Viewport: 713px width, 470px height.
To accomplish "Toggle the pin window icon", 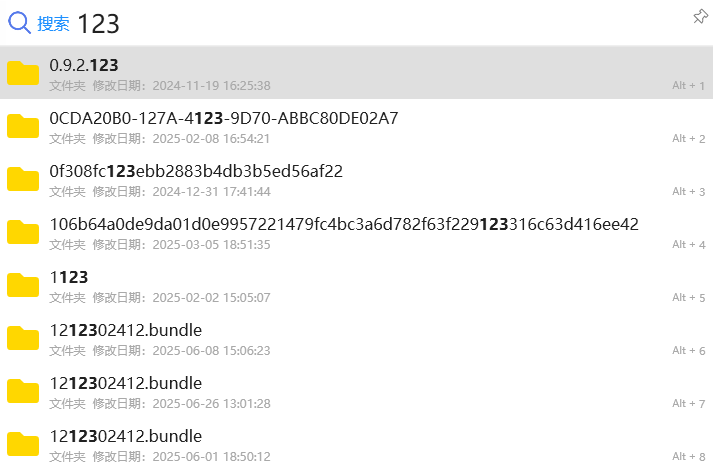I will [700, 16].
